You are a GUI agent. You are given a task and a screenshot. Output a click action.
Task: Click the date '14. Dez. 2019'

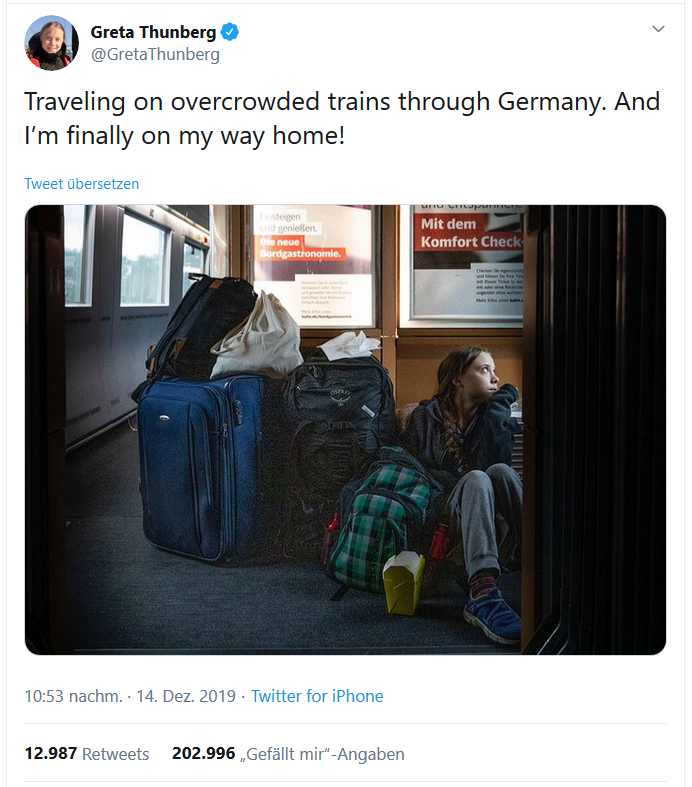coord(186,696)
